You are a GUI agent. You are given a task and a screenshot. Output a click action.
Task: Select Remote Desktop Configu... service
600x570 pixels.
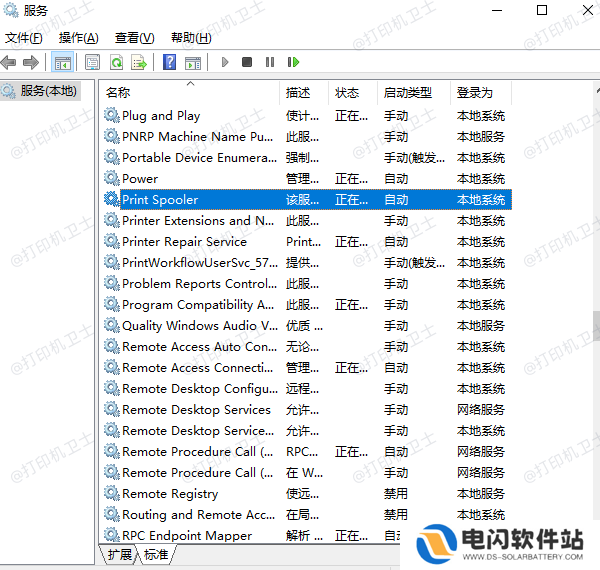[308, 389]
